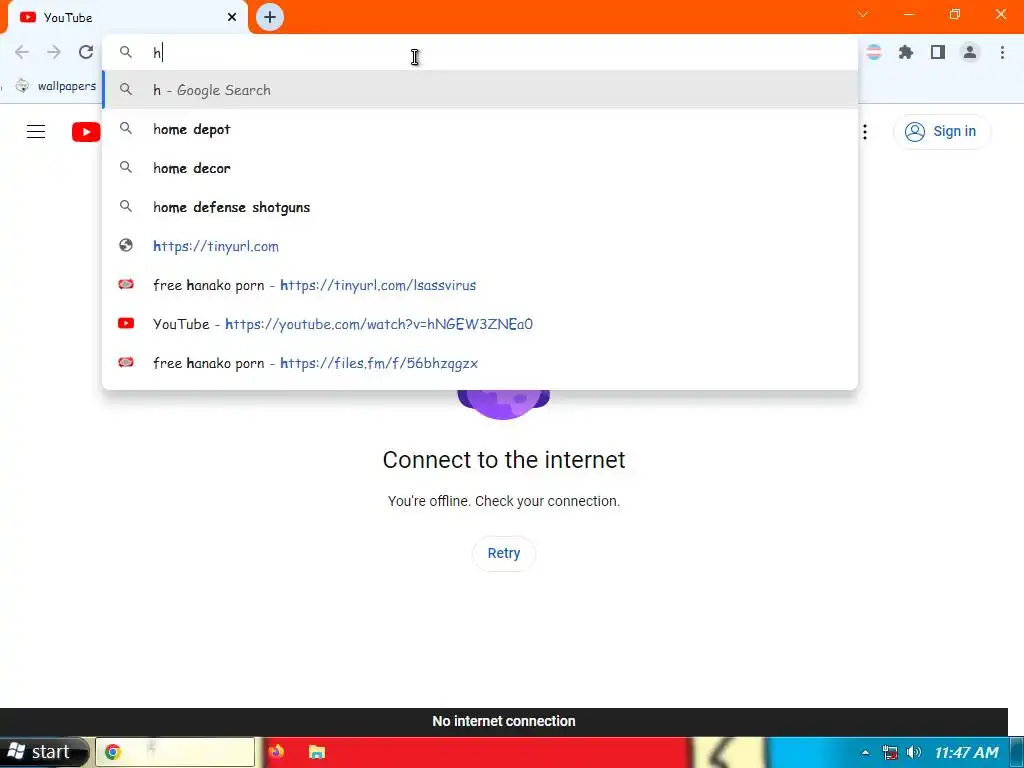
Task: Open the extensions puzzle icon
Action: tap(906, 52)
